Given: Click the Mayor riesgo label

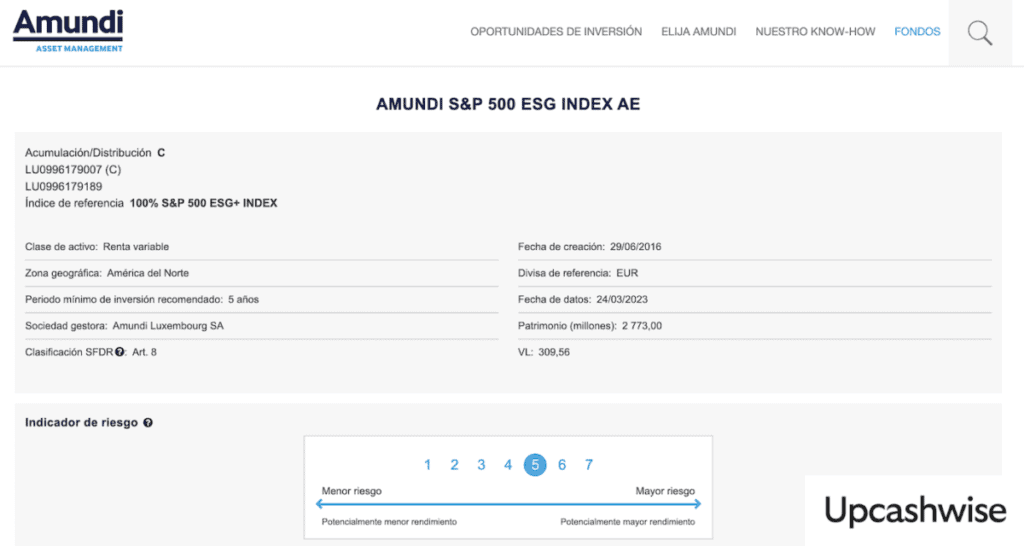Looking at the screenshot, I should click(665, 491).
